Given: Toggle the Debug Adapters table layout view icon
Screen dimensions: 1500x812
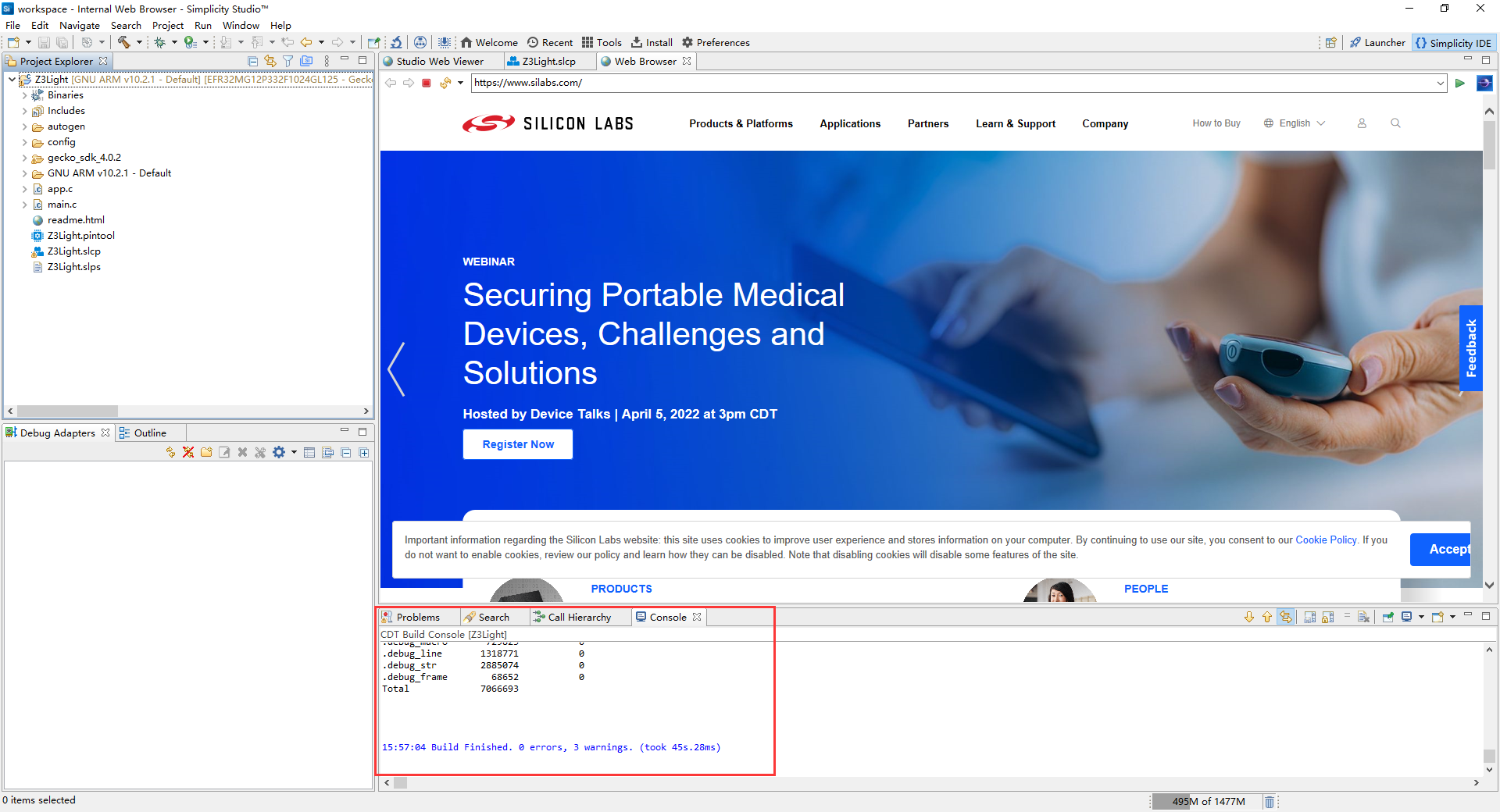Looking at the screenshot, I should (x=309, y=453).
